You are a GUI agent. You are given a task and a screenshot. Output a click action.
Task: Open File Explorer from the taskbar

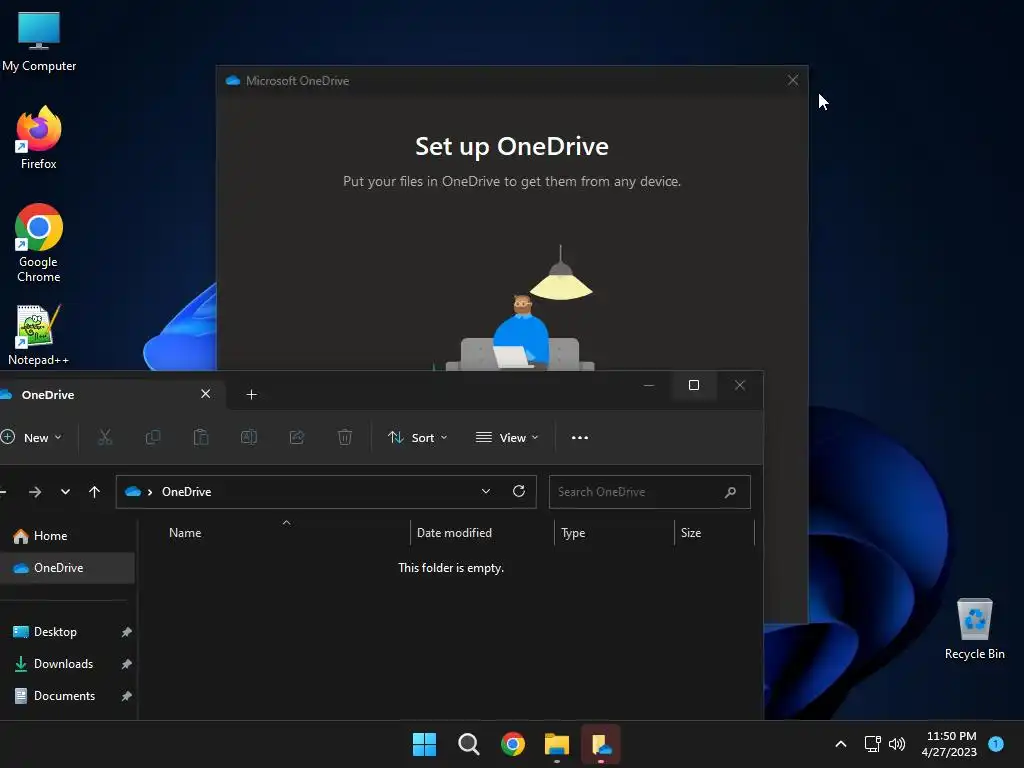(557, 744)
